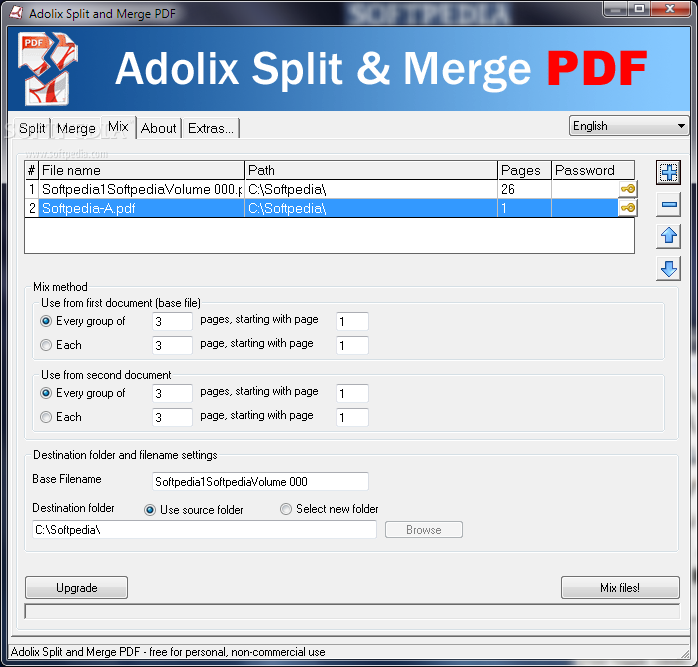
Task: Select the 'Softpedia-A.pdf' file row
Action: [x=330, y=208]
